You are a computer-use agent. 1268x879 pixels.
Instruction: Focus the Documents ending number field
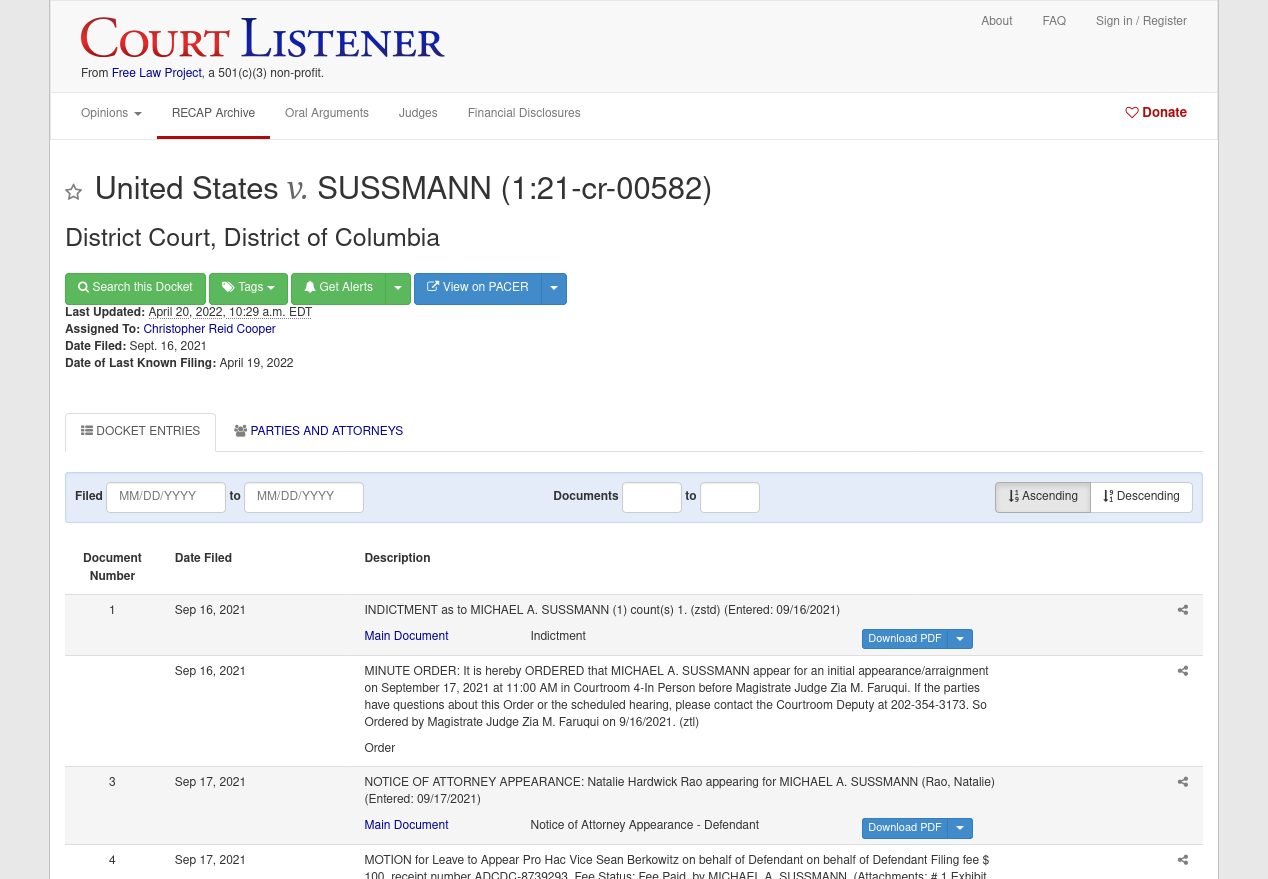point(730,497)
